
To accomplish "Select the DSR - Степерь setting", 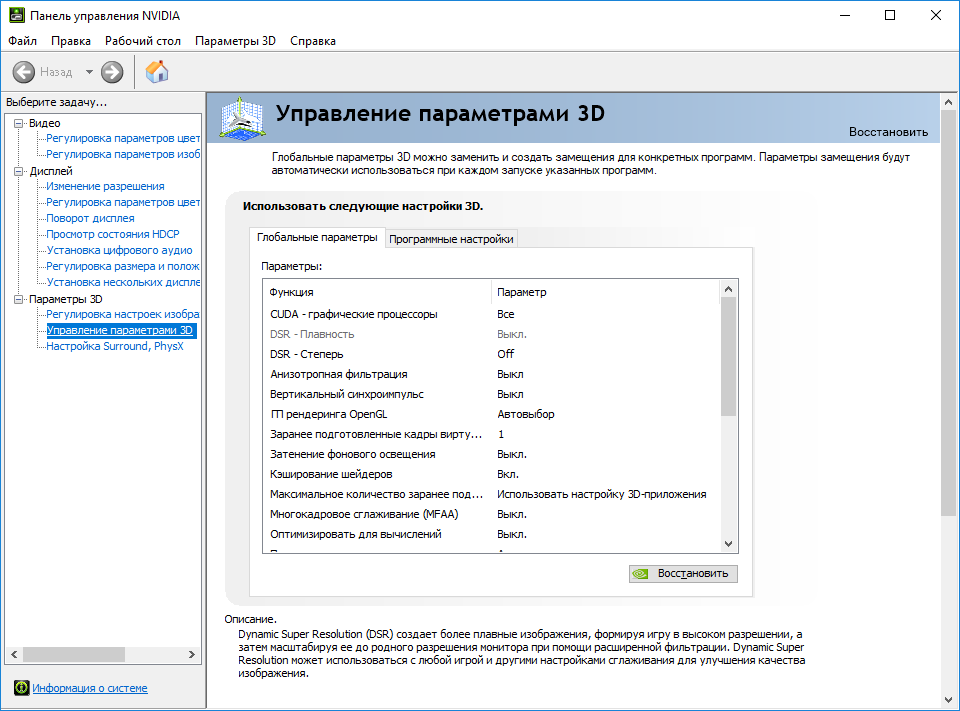I will click(x=492, y=354).
